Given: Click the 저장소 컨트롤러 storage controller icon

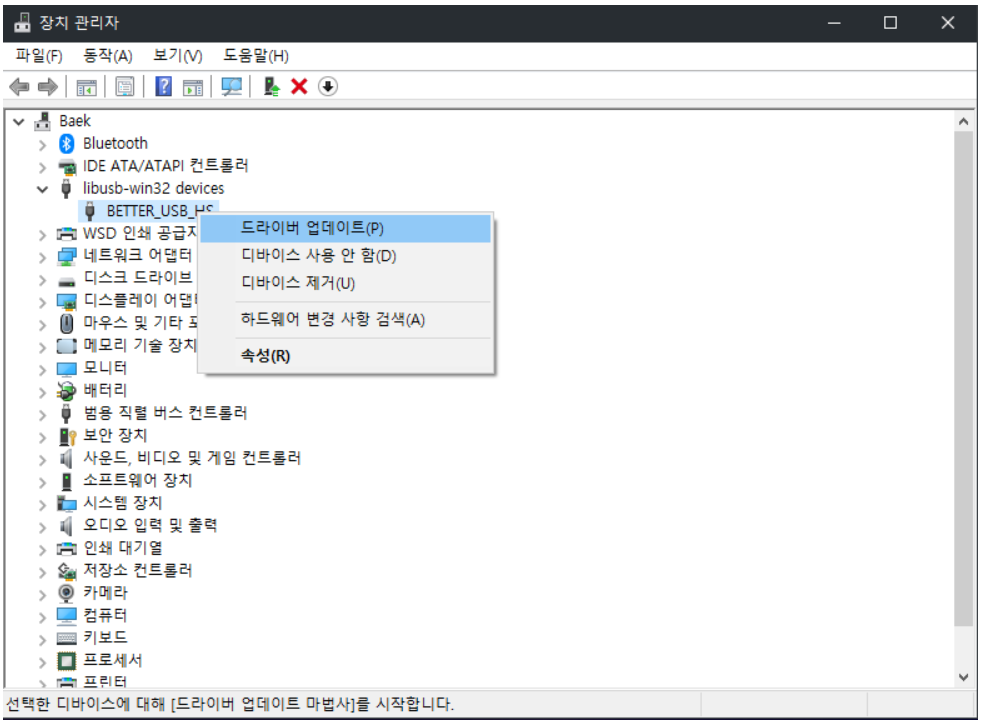Looking at the screenshot, I should (x=66, y=570).
